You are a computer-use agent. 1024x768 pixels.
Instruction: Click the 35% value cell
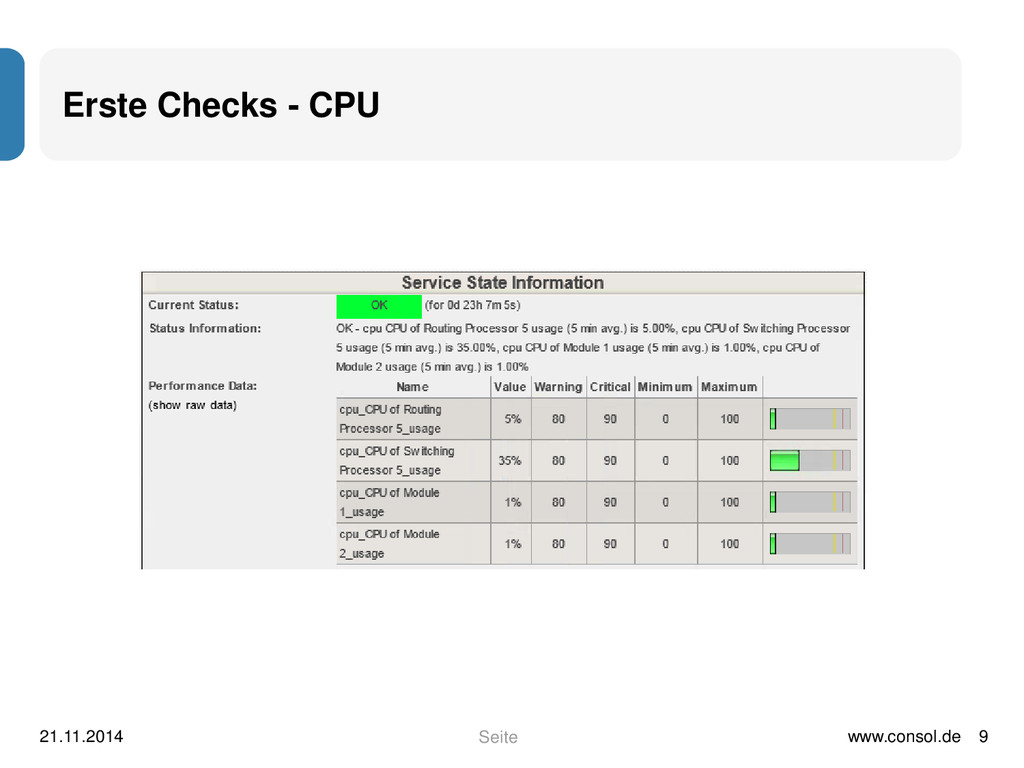click(x=510, y=460)
